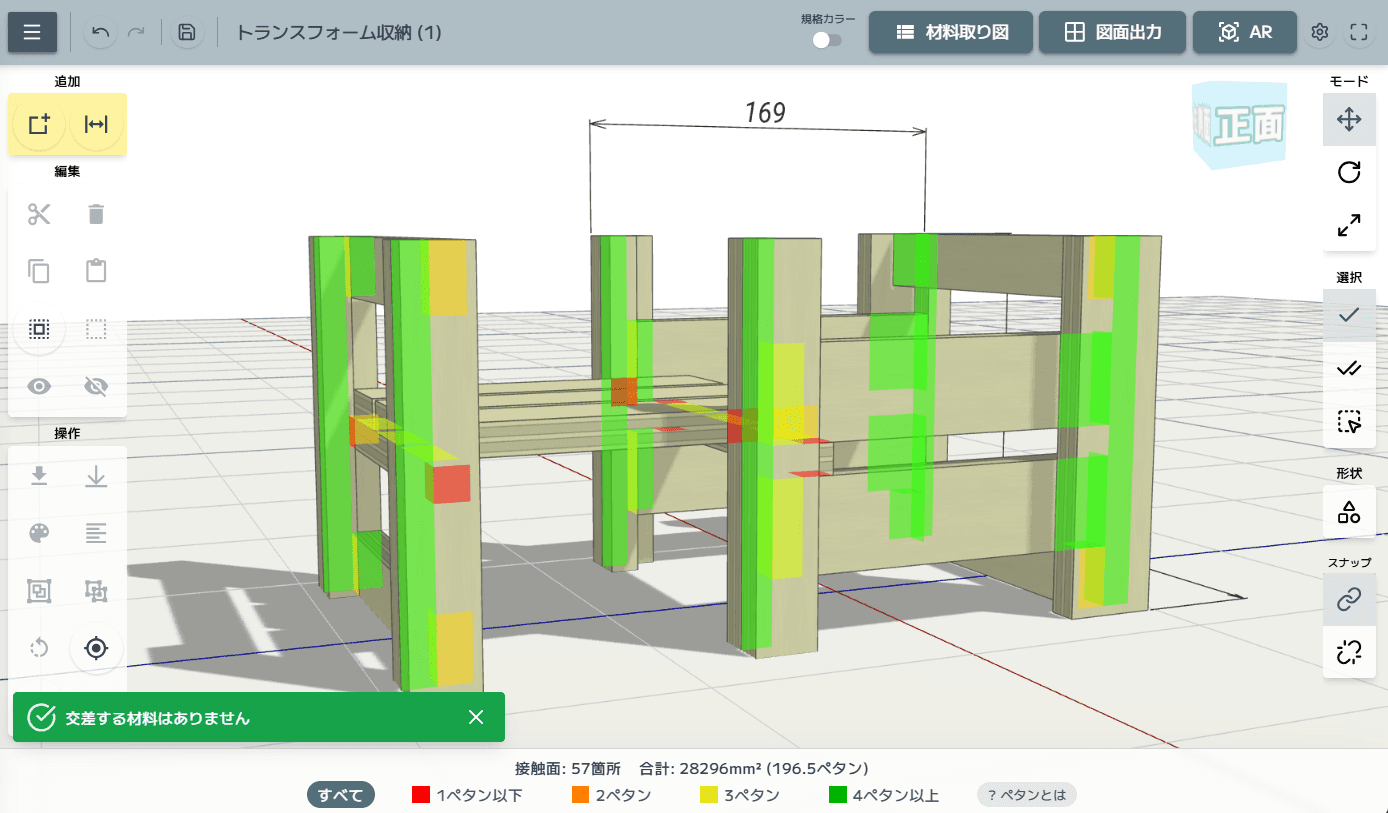Open the hamburger menu

(32, 32)
